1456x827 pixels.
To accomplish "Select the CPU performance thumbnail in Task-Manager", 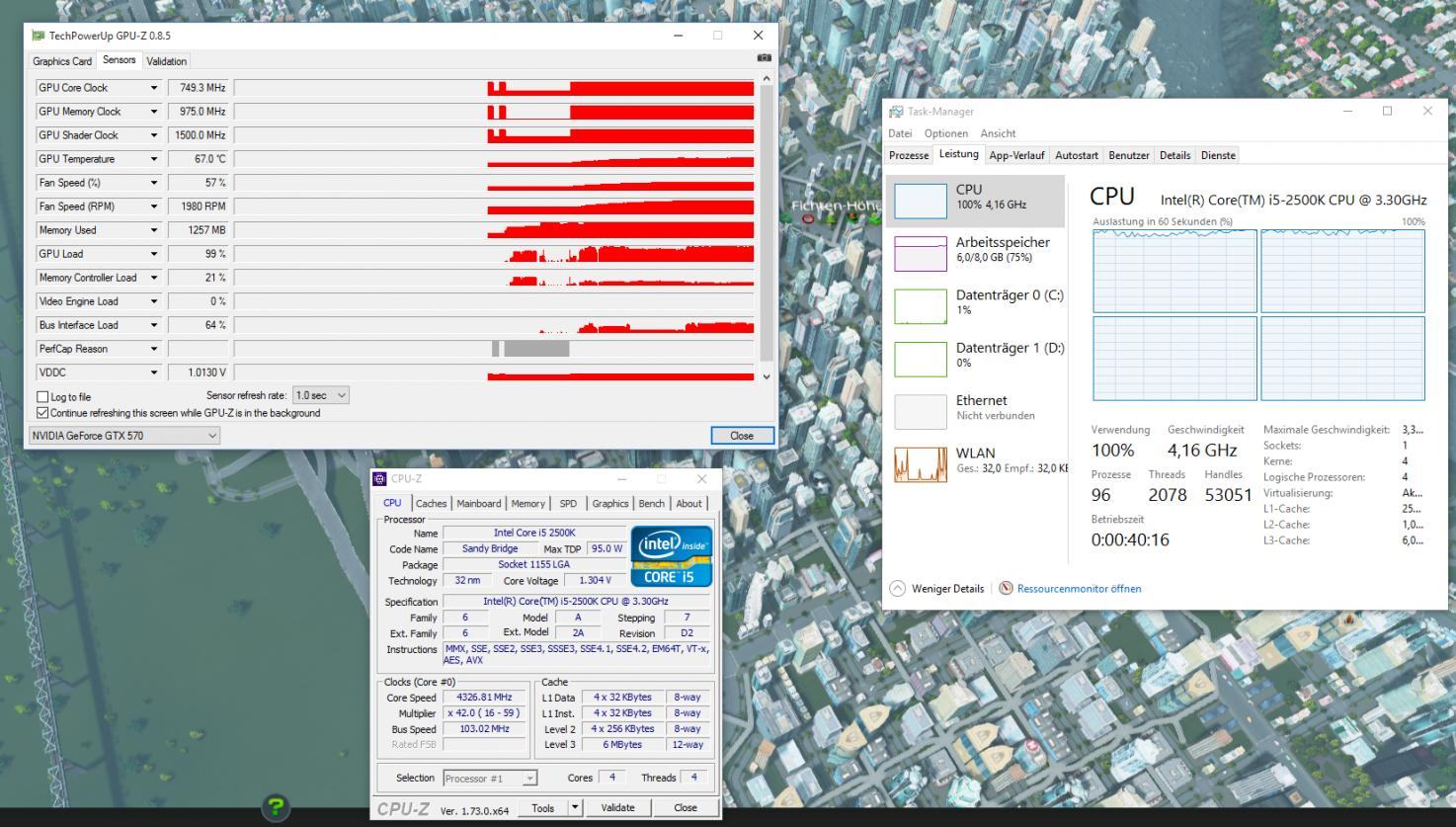I will coord(920,202).
